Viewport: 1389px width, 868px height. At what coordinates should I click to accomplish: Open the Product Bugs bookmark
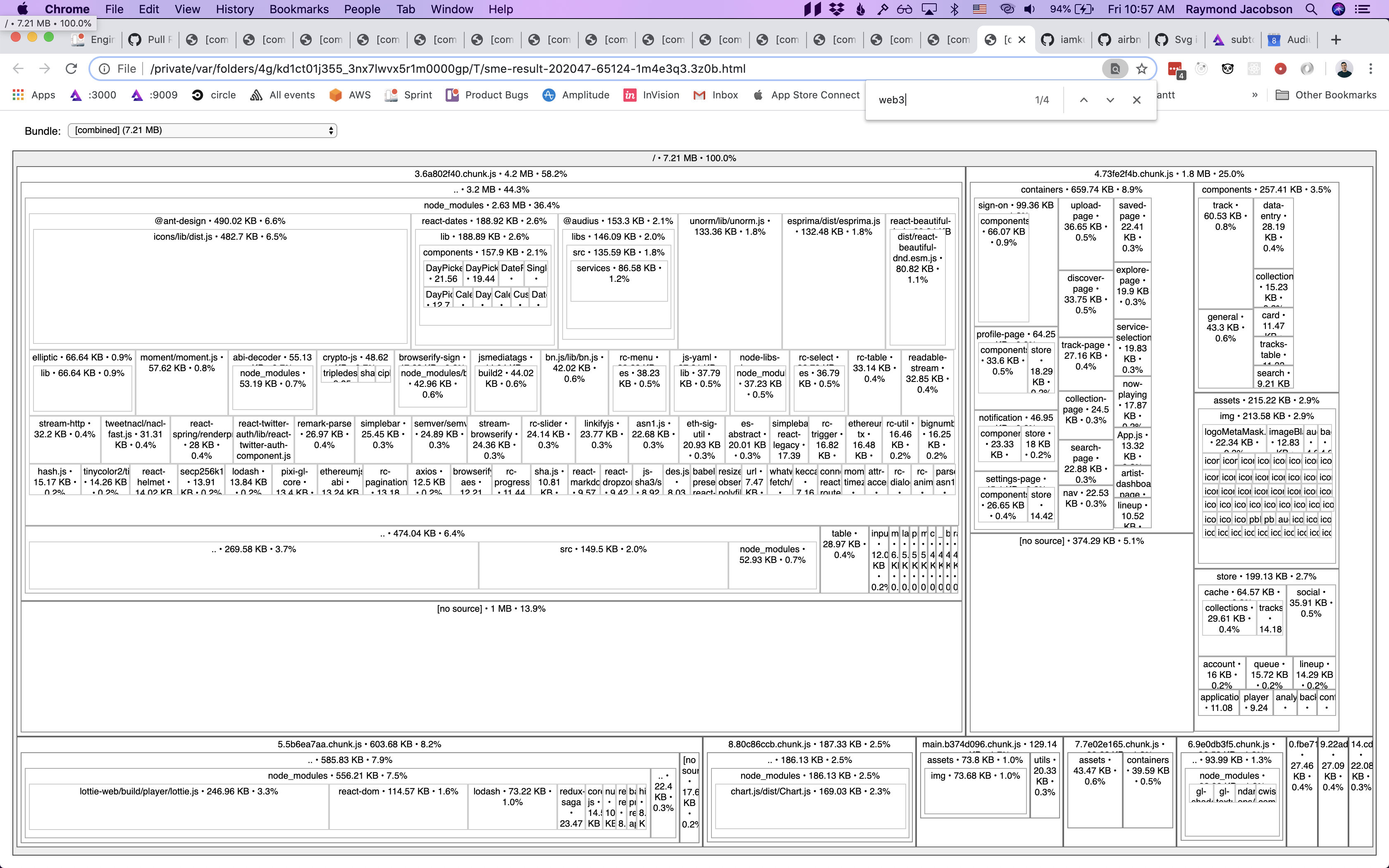click(x=487, y=95)
